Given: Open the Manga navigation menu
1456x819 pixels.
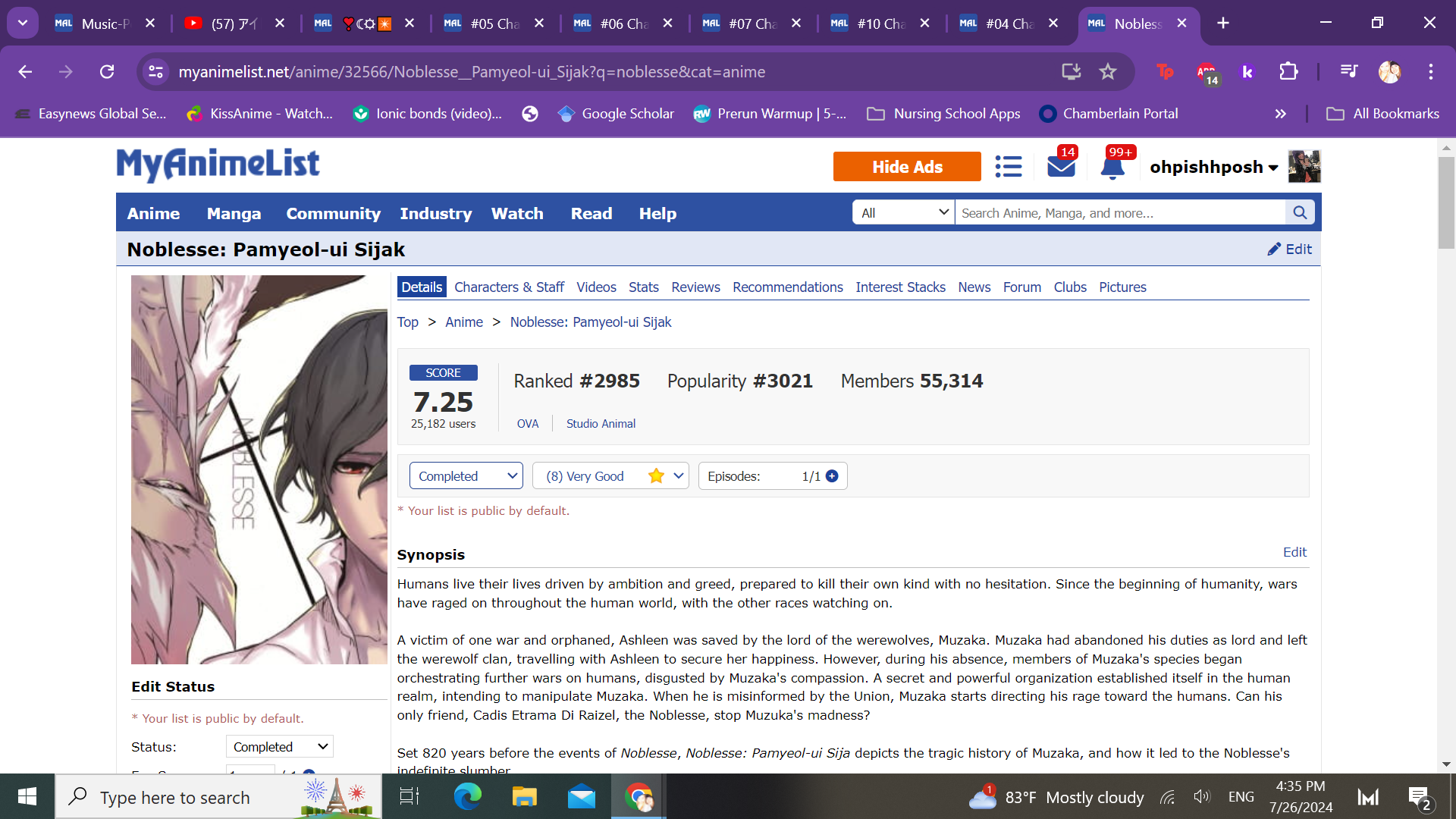Looking at the screenshot, I should click(x=234, y=214).
